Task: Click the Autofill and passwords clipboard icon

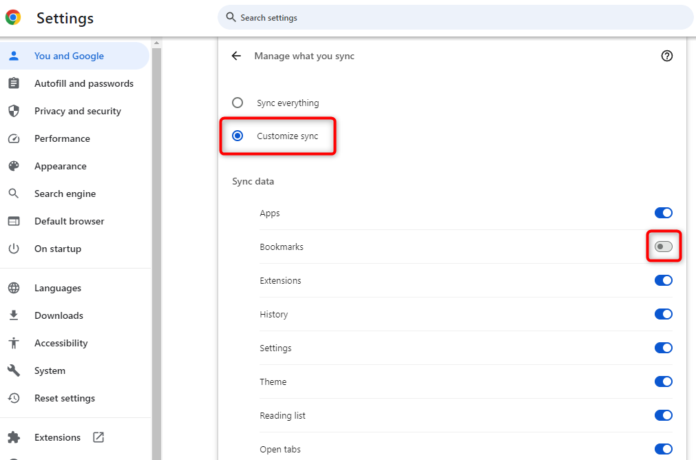Action: pos(14,84)
